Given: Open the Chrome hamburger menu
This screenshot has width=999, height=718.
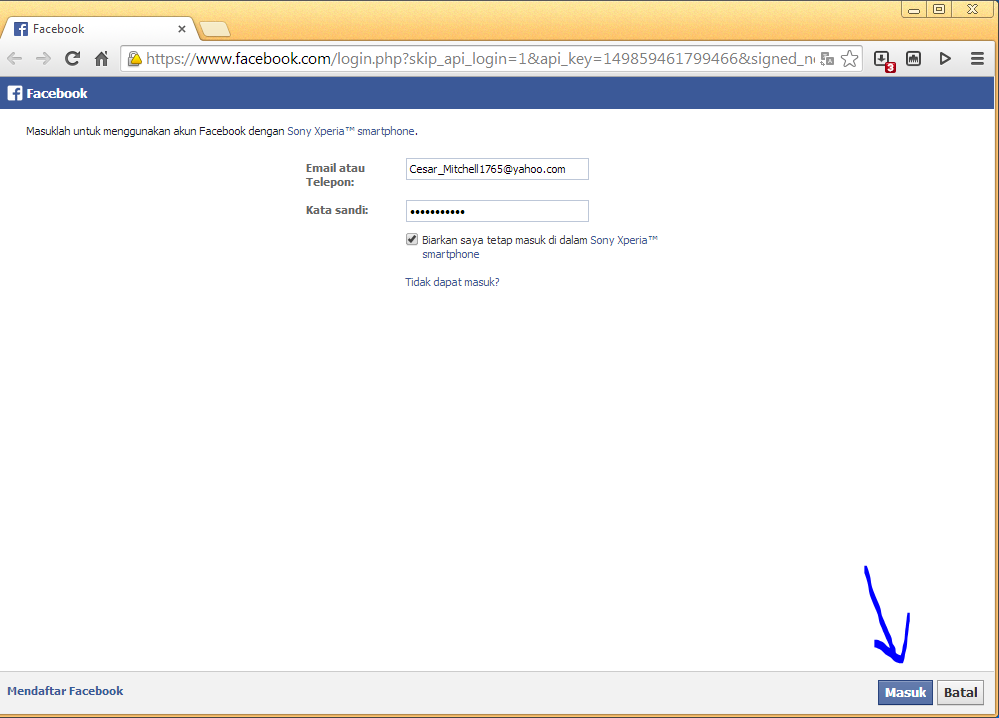Looking at the screenshot, I should click(977, 59).
